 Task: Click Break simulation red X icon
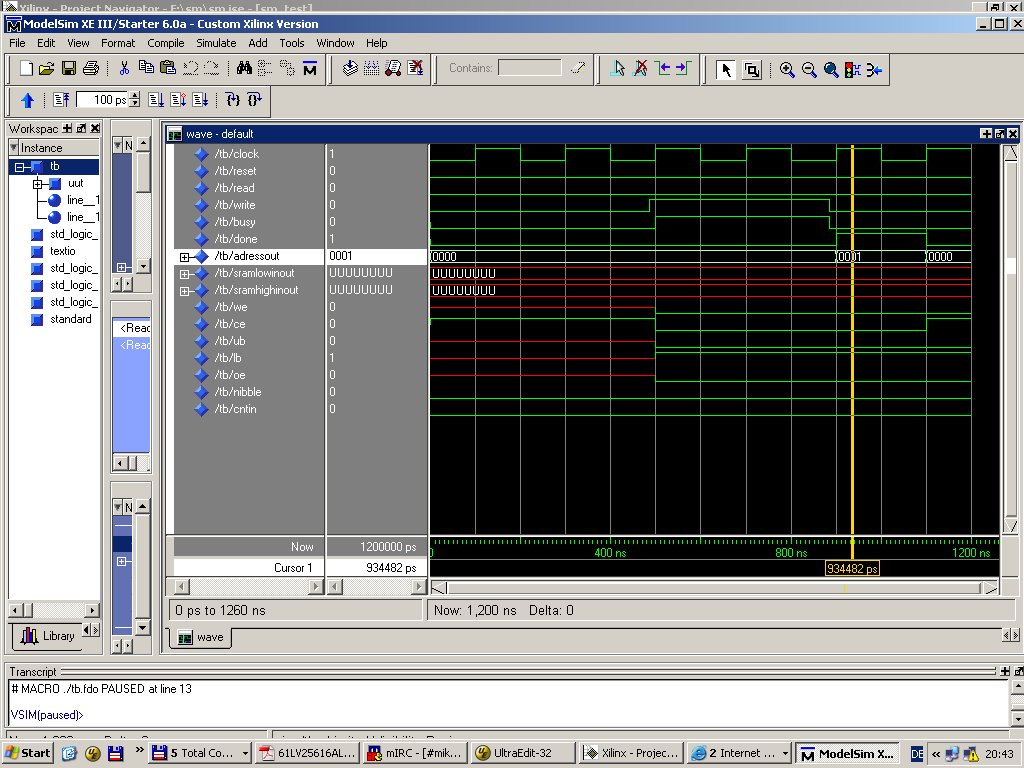point(415,68)
